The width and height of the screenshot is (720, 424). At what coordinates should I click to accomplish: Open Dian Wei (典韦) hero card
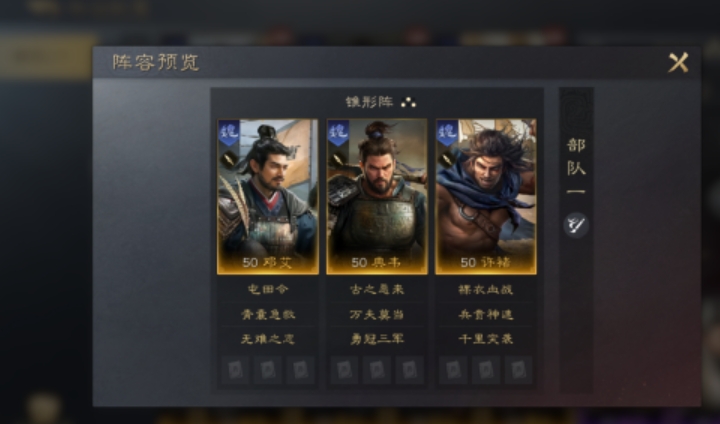[377, 197]
